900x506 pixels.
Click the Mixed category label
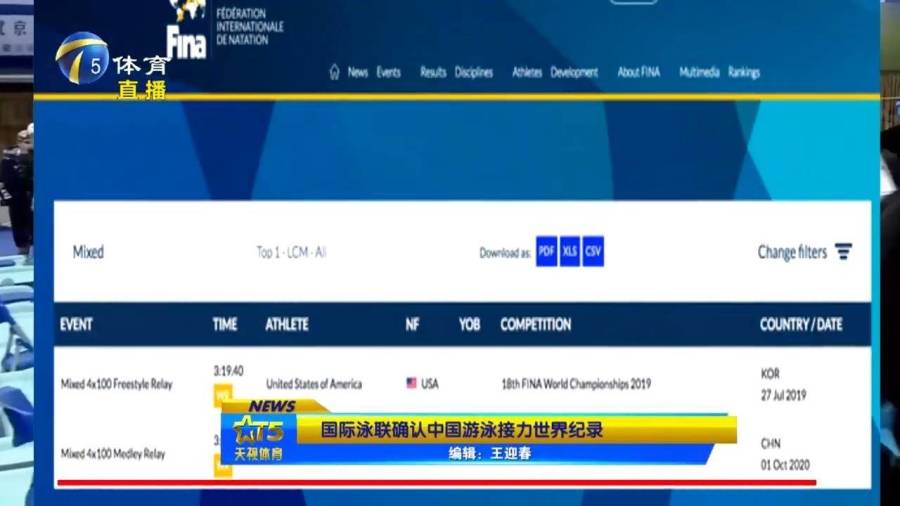point(88,252)
